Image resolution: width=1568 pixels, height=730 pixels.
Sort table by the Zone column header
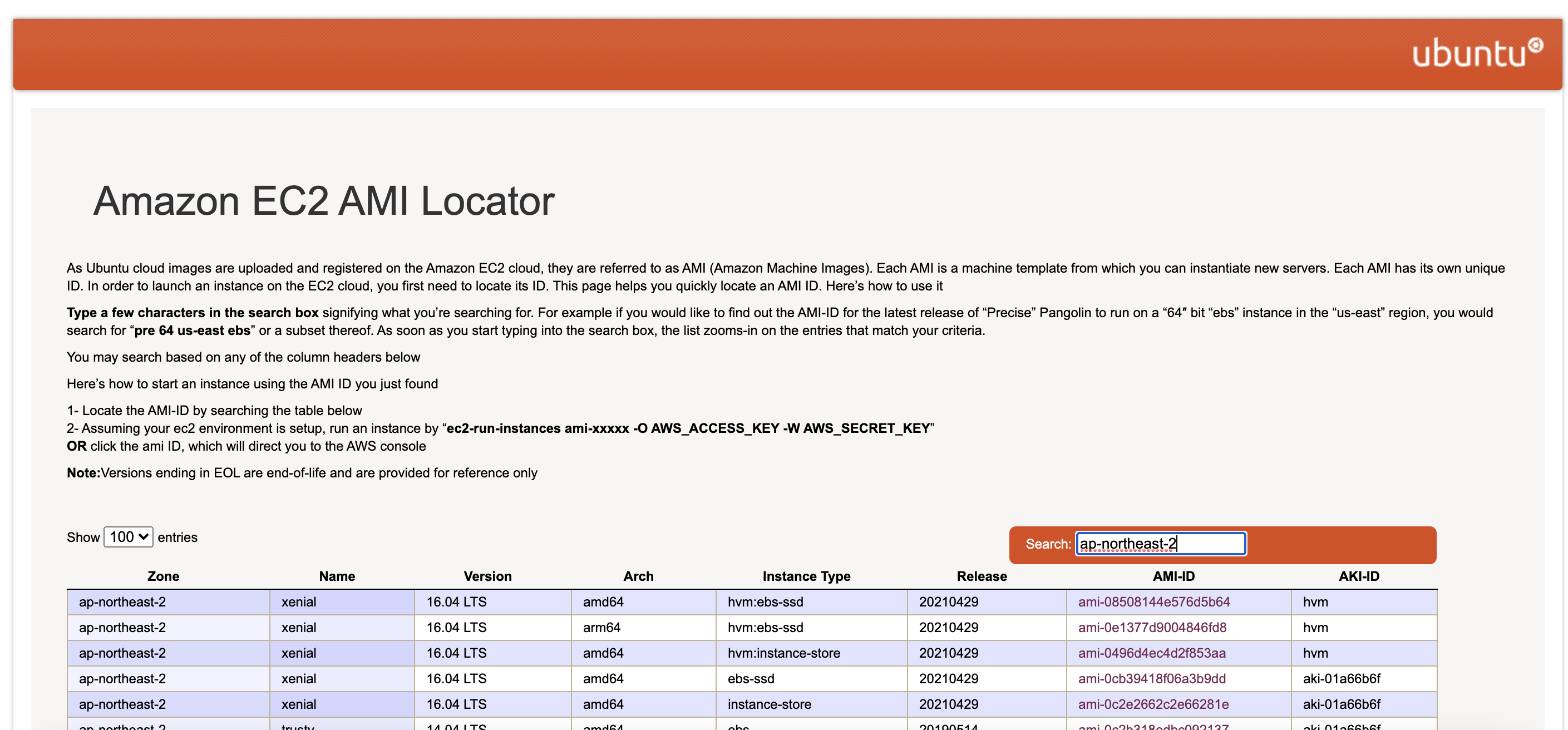tap(163, 576)
